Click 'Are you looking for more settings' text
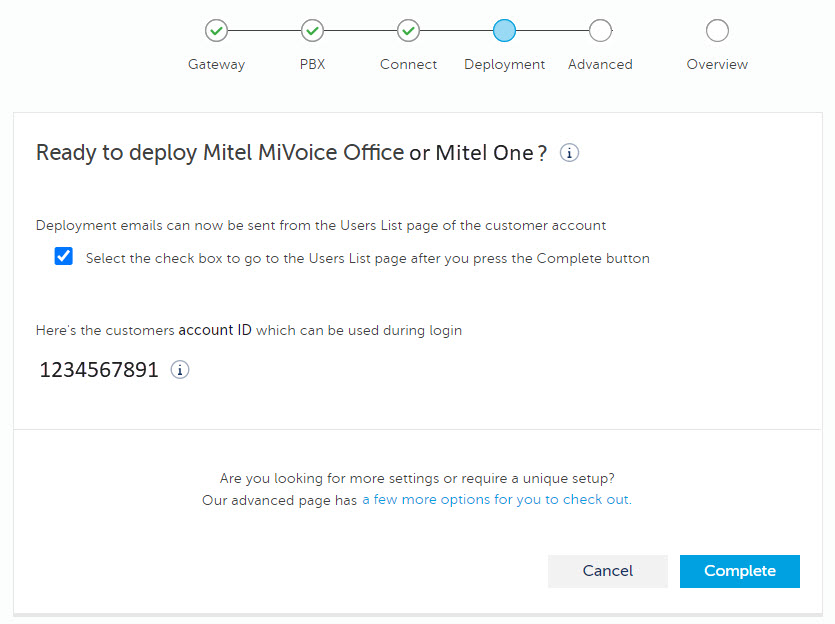 pos(417,478)
